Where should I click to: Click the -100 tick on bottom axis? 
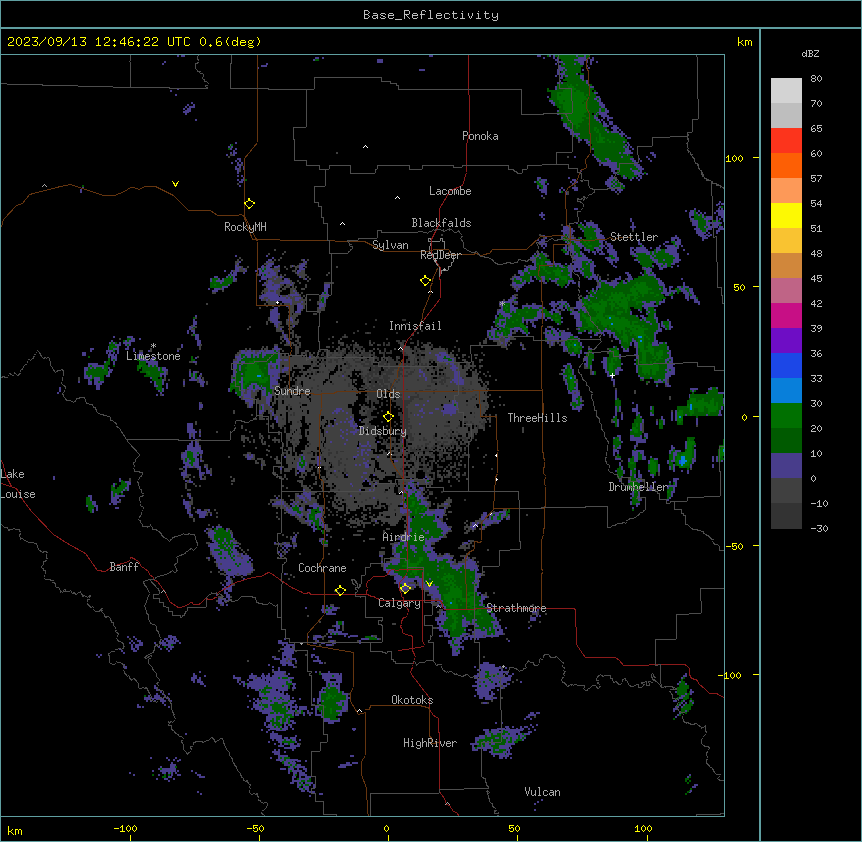coord(125,828)
